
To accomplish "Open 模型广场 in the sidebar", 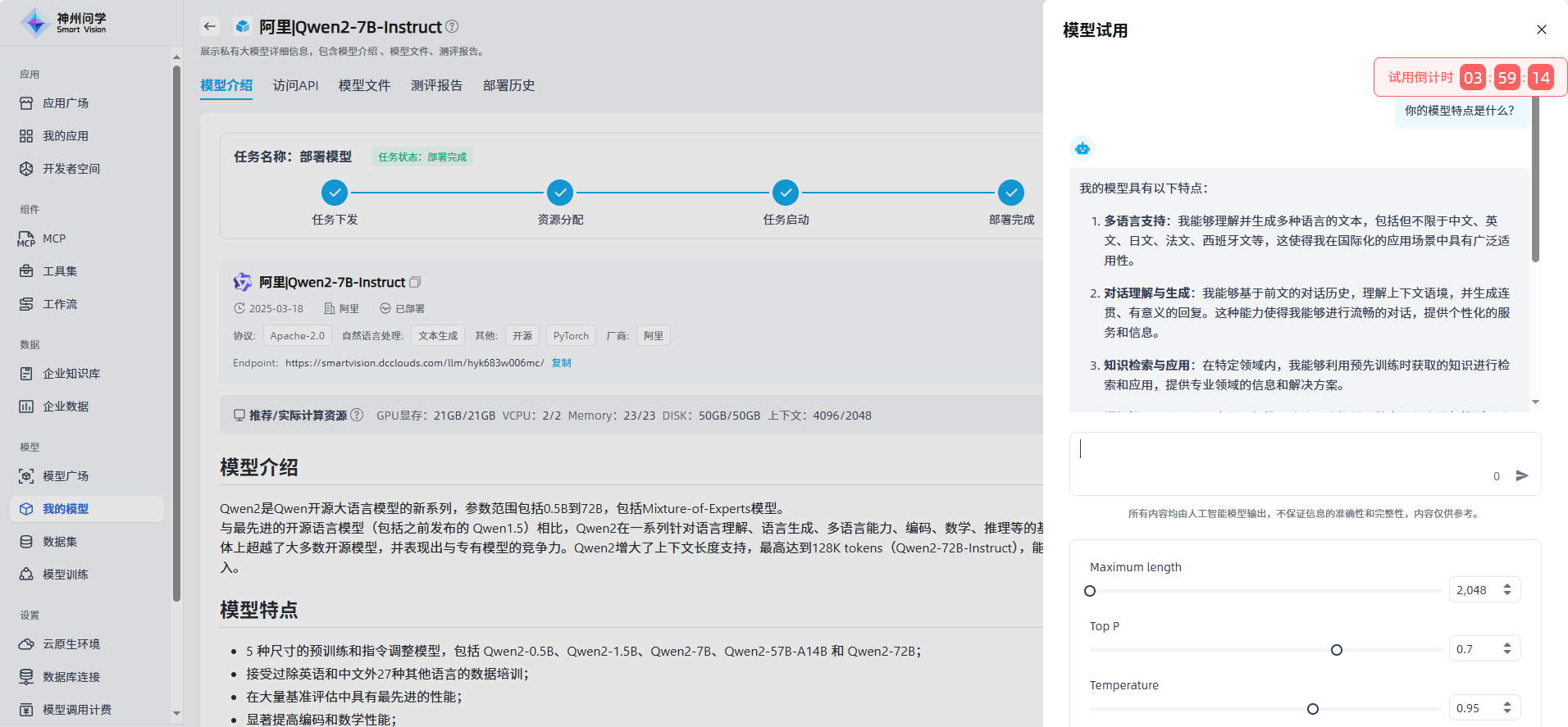I will [x=66, y=476].
